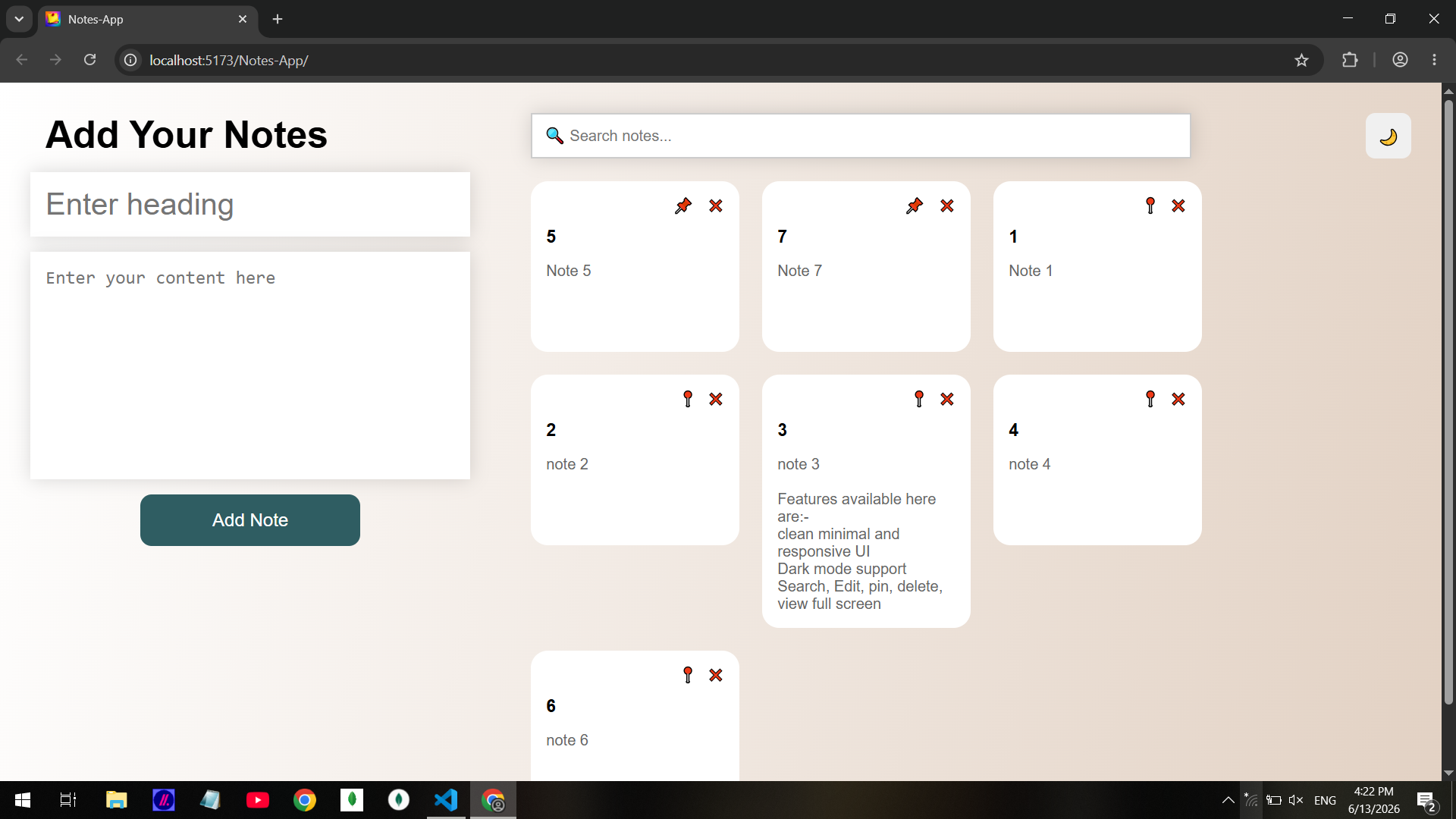This screenshot has width=1456, height=819.
Task: Delete note 3 with its red X
Action: tap(947, 399)
